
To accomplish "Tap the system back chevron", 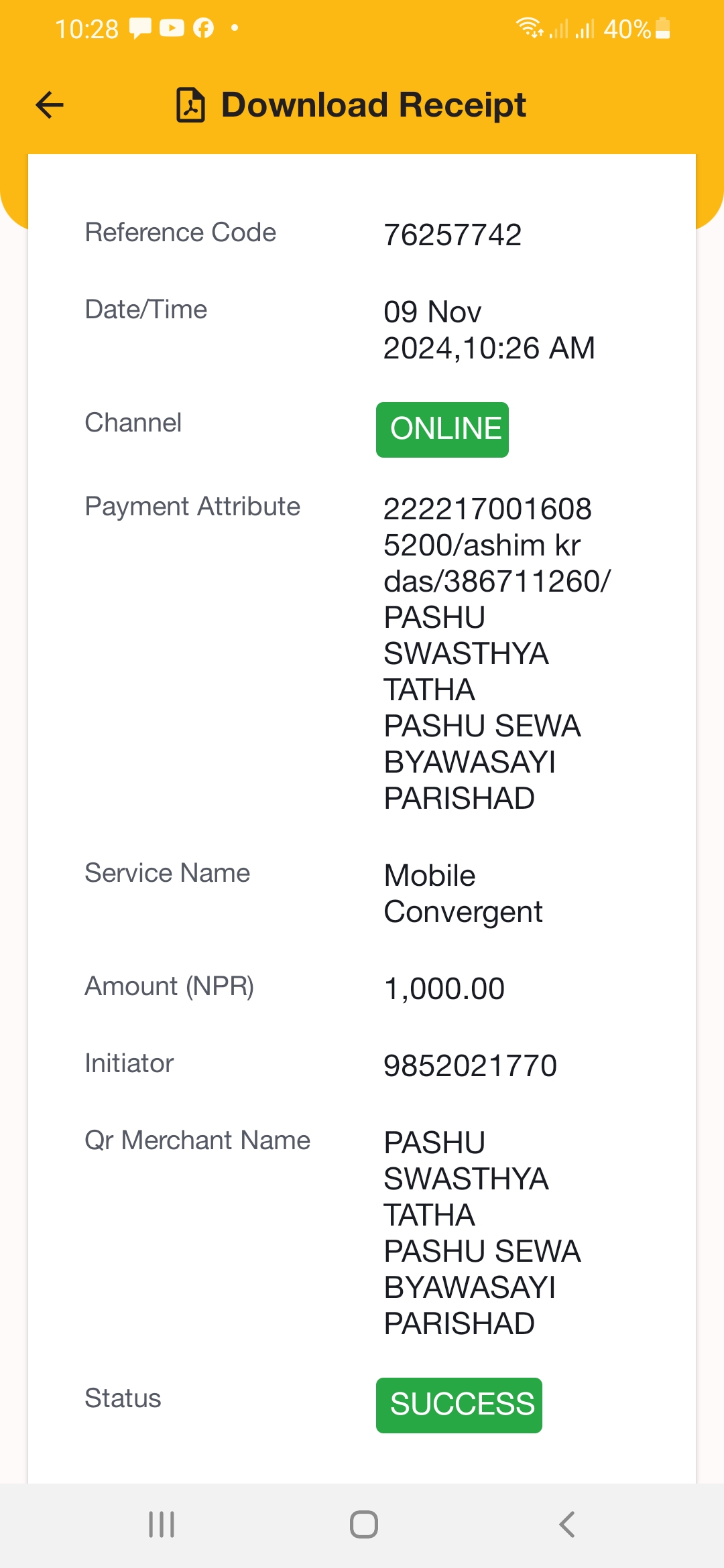I will tap(566, 1524).
